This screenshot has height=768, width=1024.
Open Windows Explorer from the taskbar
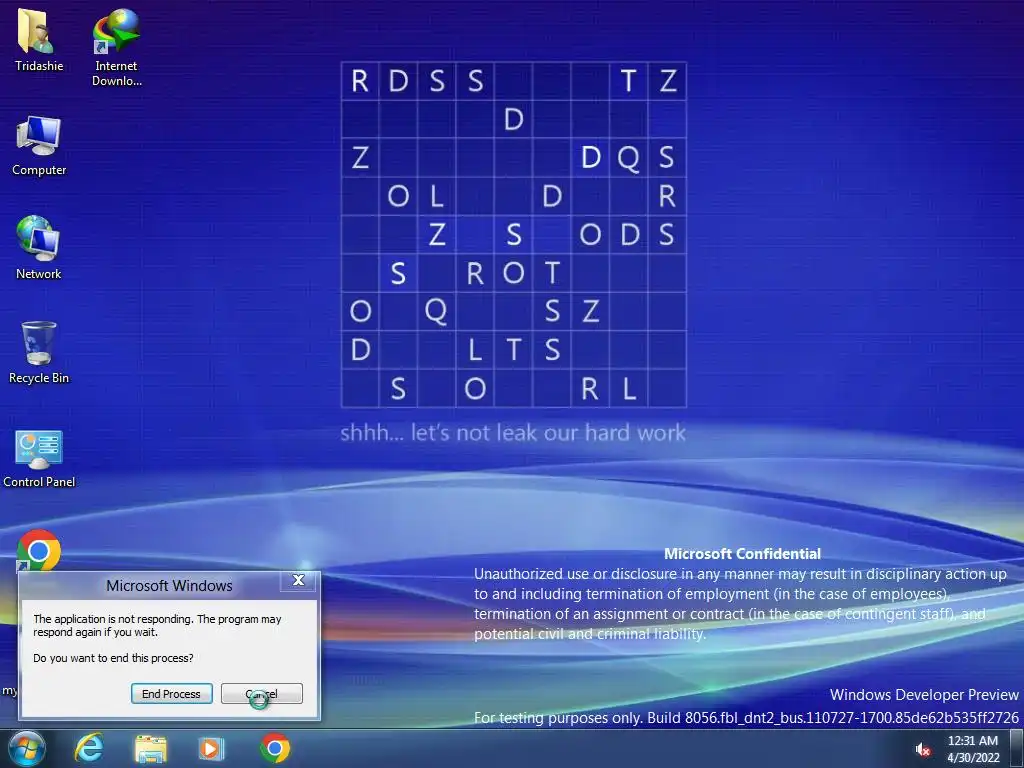click(150, 748)
